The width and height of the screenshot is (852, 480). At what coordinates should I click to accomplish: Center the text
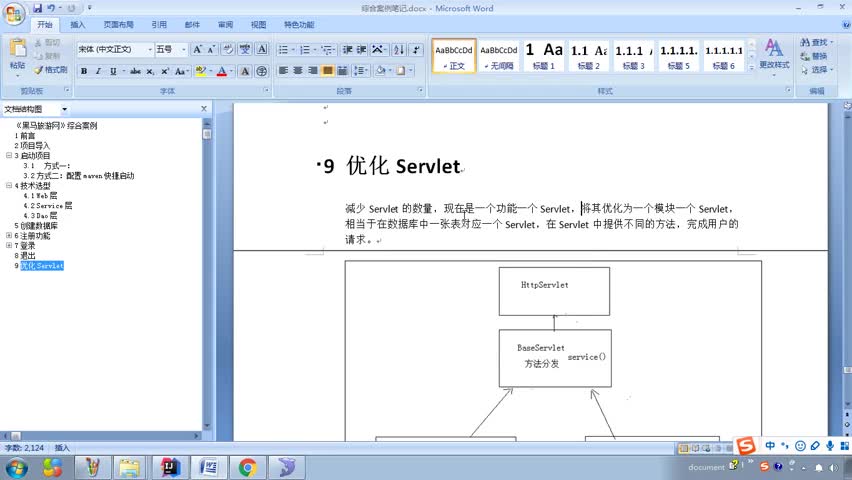(298, 71)
